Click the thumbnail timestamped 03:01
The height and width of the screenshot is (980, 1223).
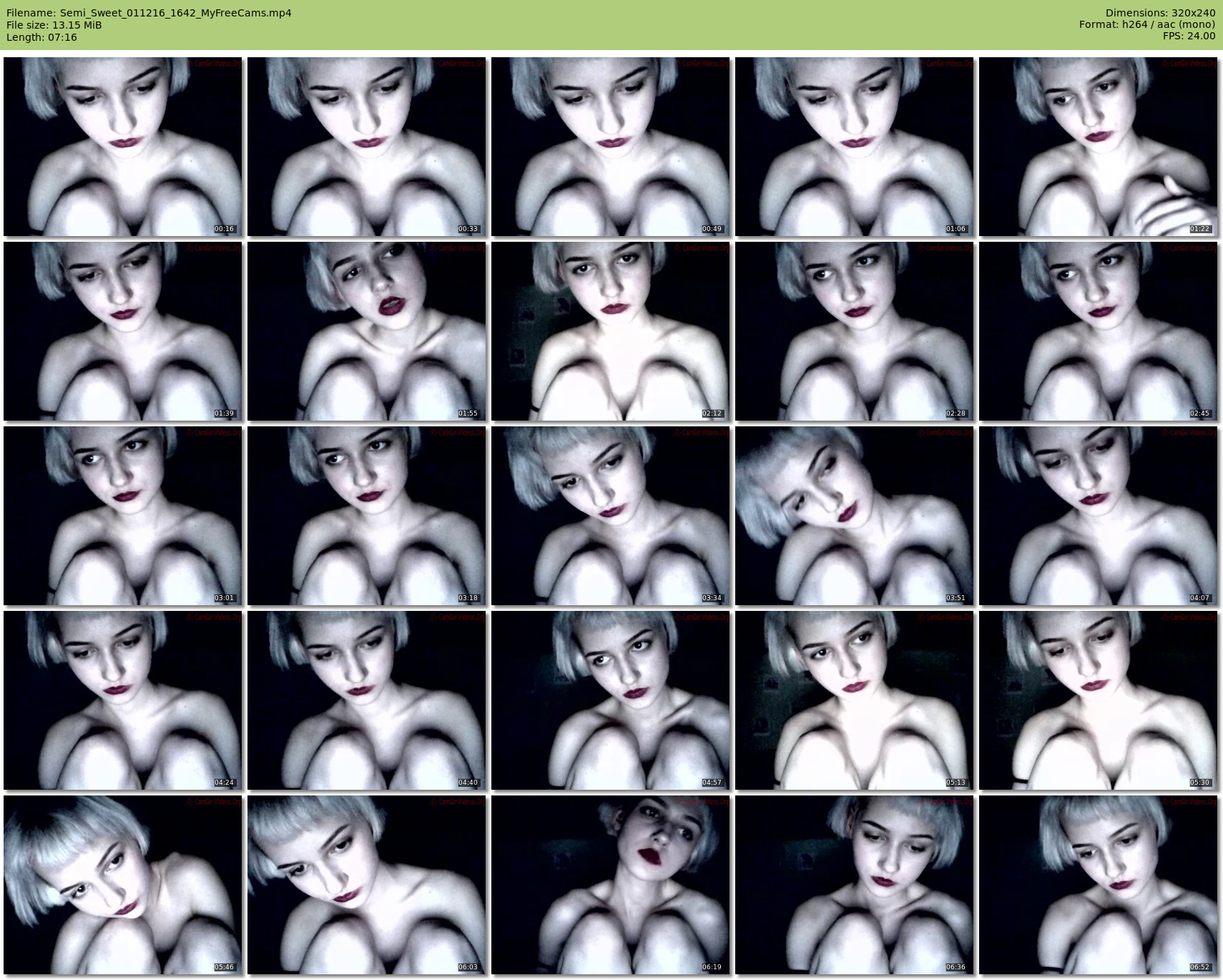pyautogui.click(x=123, y=516)
